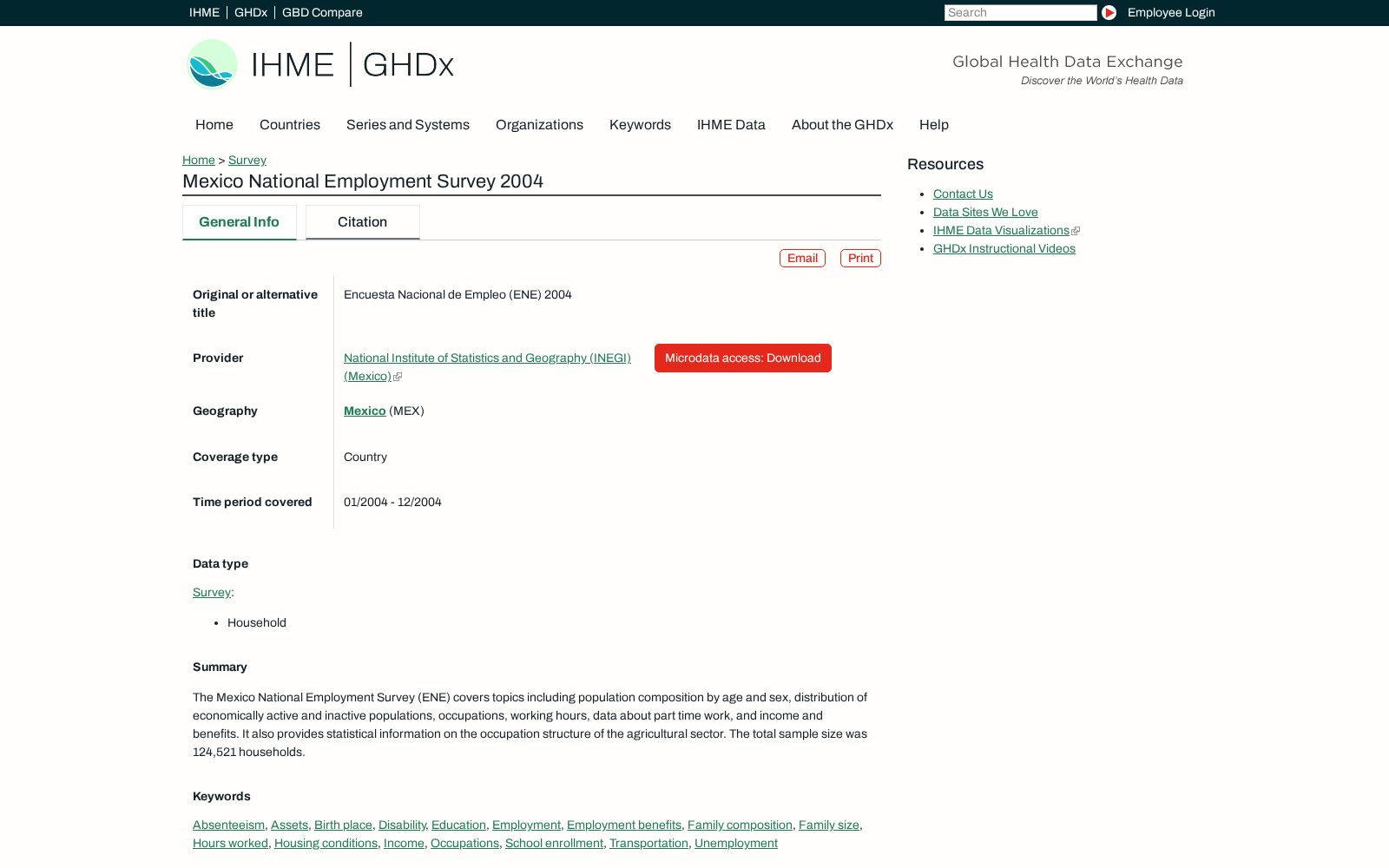1389x868 pixels.
Task: Click the Housing conditions keyword
Action: pos(326,843)
